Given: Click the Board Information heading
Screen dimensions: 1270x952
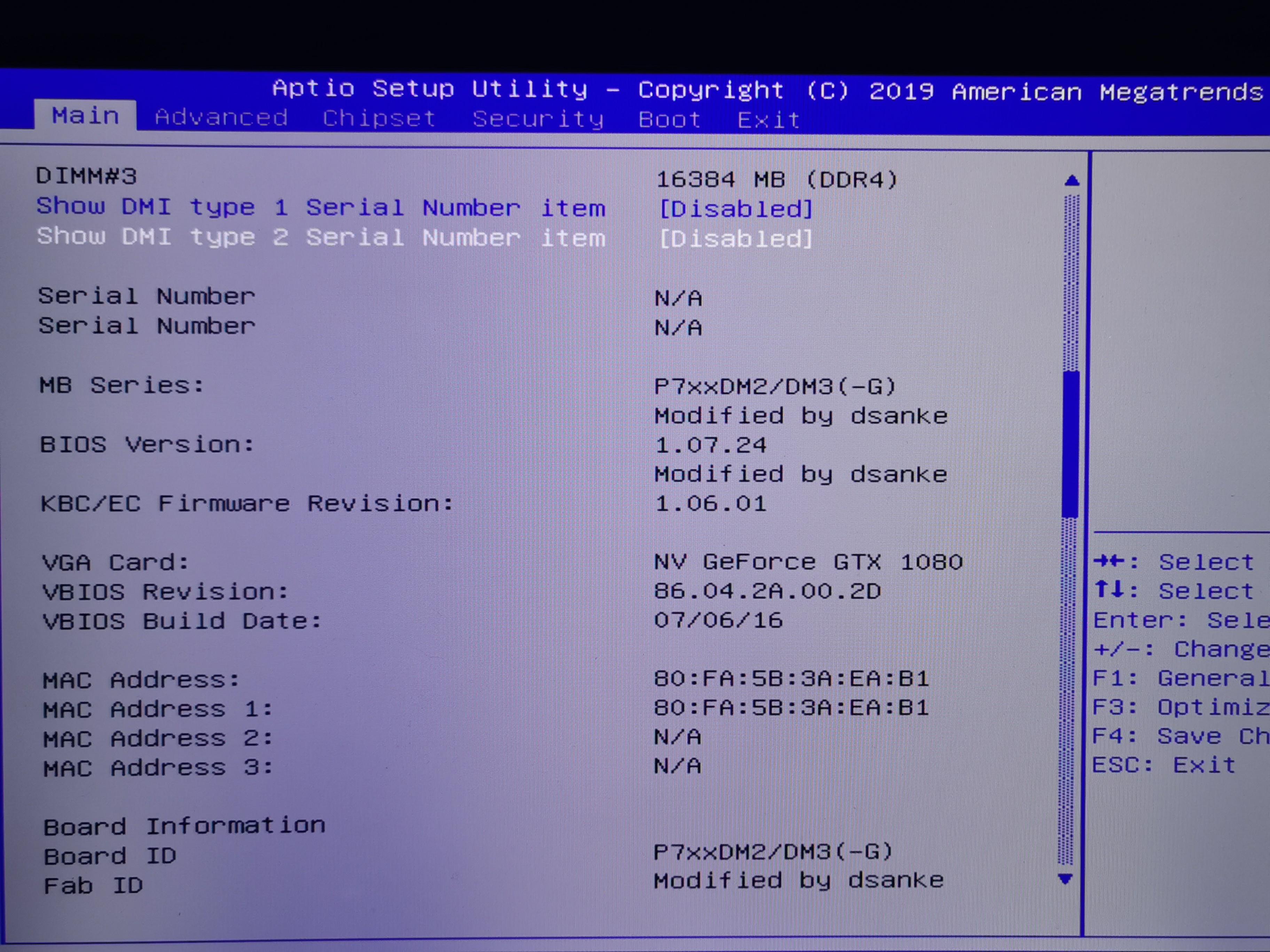Looking at the screenshot, I should point(184,826).
